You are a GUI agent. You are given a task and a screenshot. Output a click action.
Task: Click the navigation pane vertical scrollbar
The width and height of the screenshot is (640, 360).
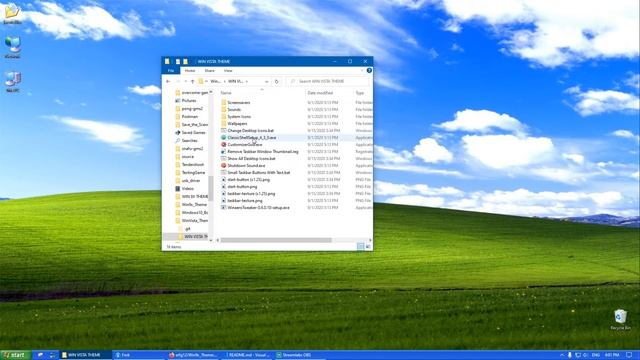coord(211,188)
